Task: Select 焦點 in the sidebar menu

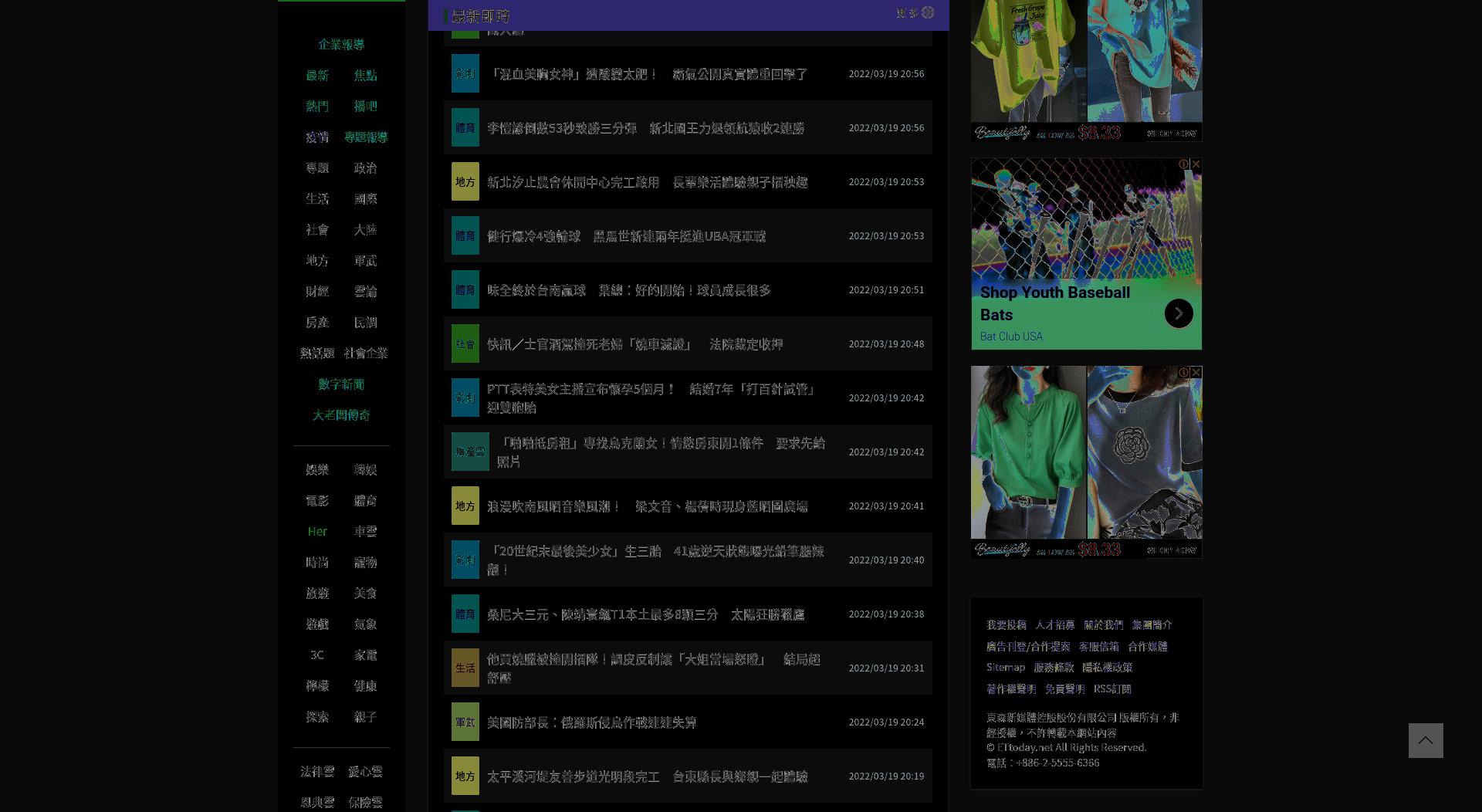Action: point(365,75)
